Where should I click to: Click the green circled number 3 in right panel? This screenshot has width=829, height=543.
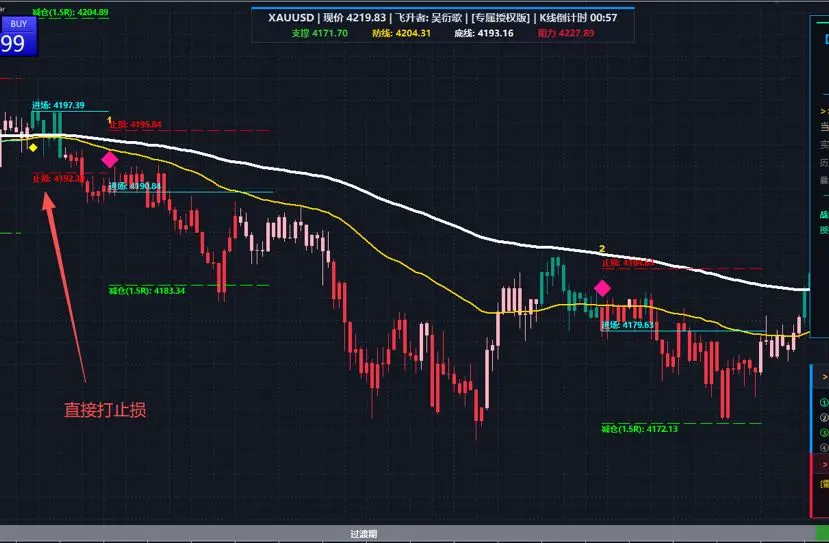coord(824,432)
